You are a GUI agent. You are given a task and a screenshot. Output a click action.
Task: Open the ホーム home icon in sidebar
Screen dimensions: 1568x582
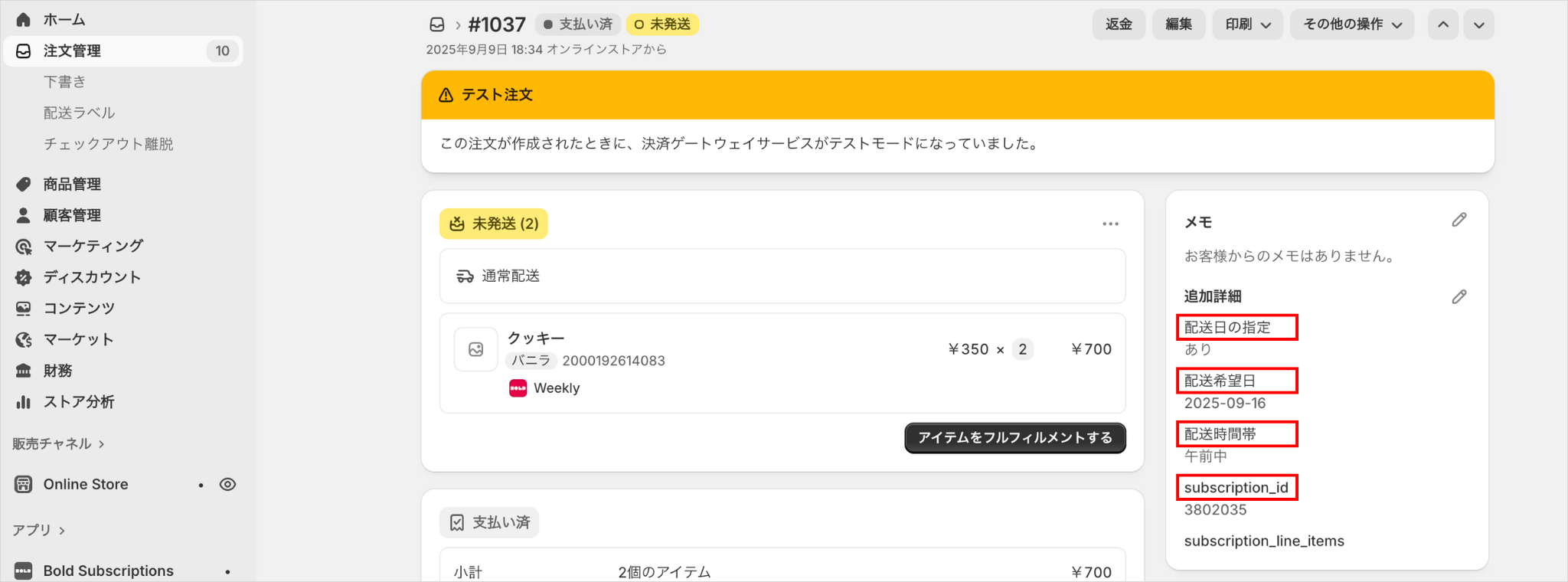[24, 19]
